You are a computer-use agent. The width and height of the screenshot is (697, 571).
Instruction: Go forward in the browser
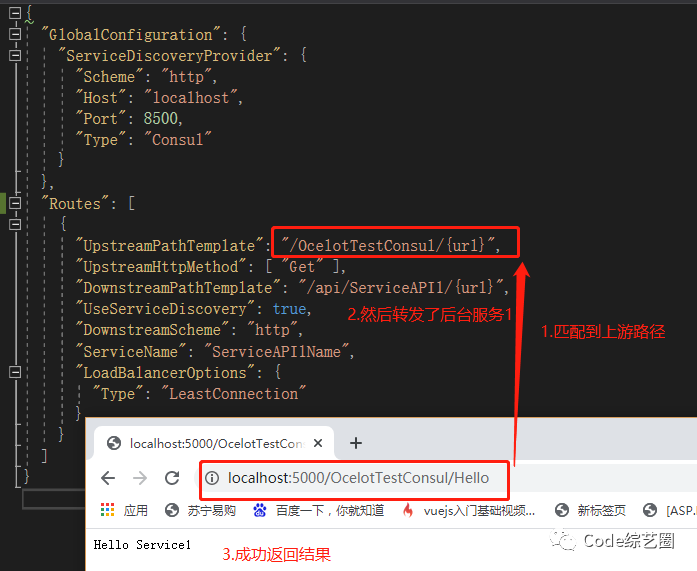(x=140, y=478)
